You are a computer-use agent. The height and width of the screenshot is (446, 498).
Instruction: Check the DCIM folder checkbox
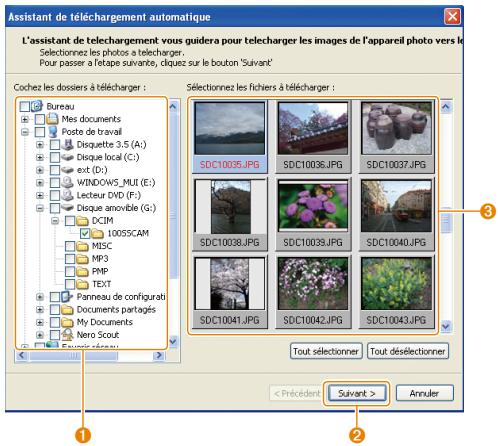[70, 221]
